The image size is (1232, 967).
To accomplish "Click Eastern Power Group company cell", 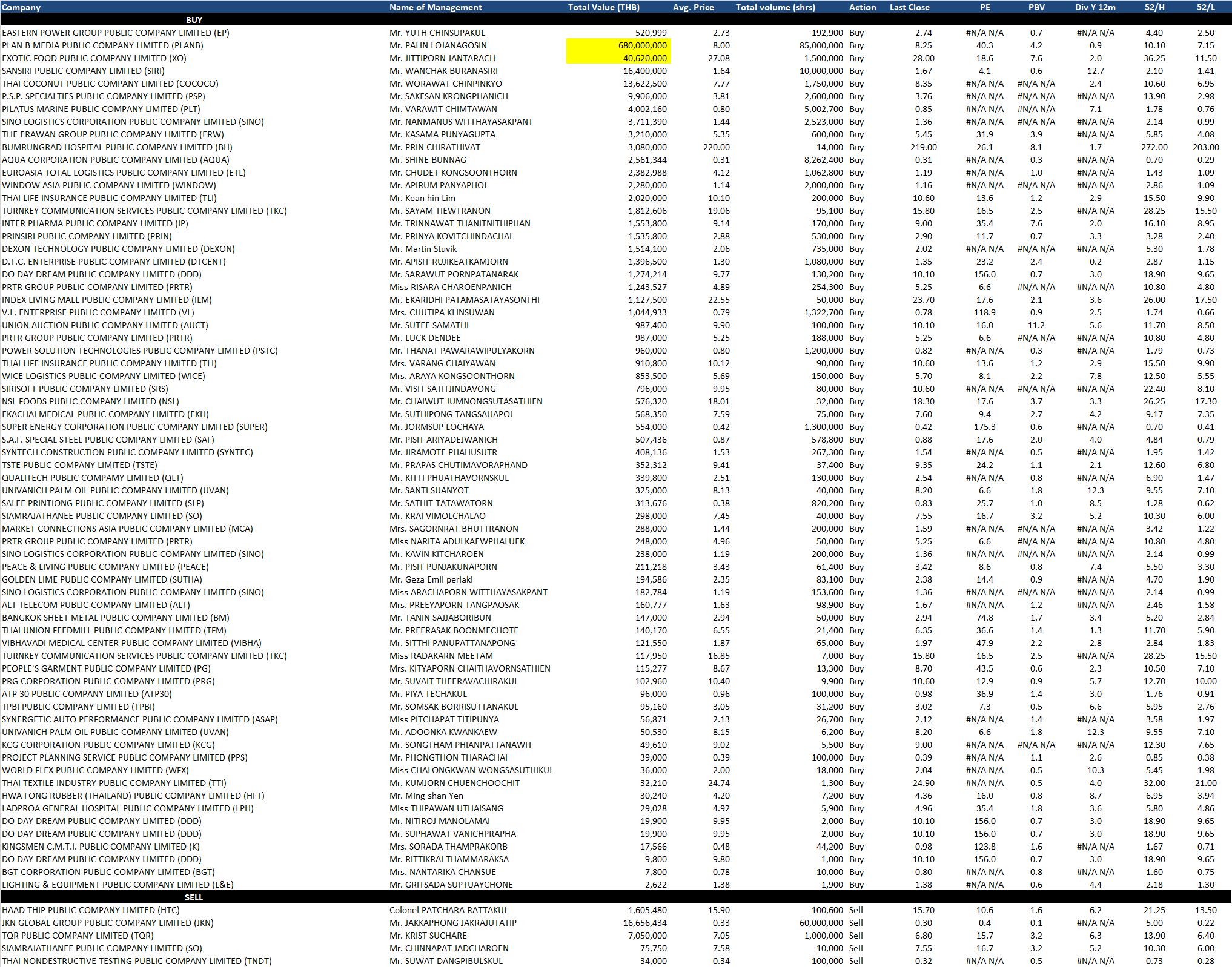I will pyautogui.click(x=115, y=33).
